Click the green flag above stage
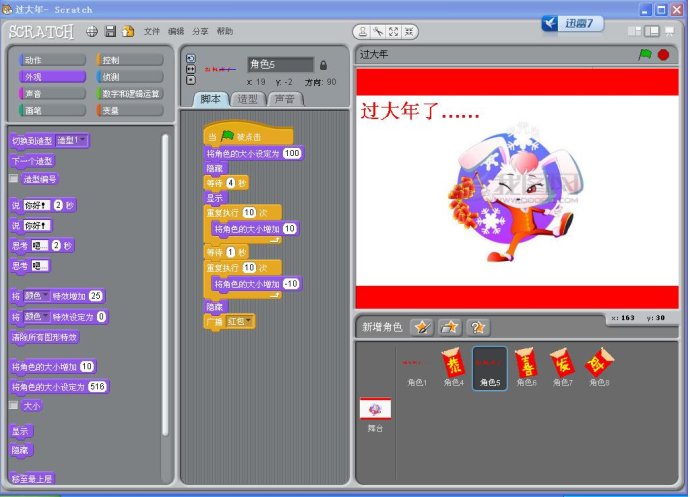This screenshot has width=690, height=497. pos(645,55)
